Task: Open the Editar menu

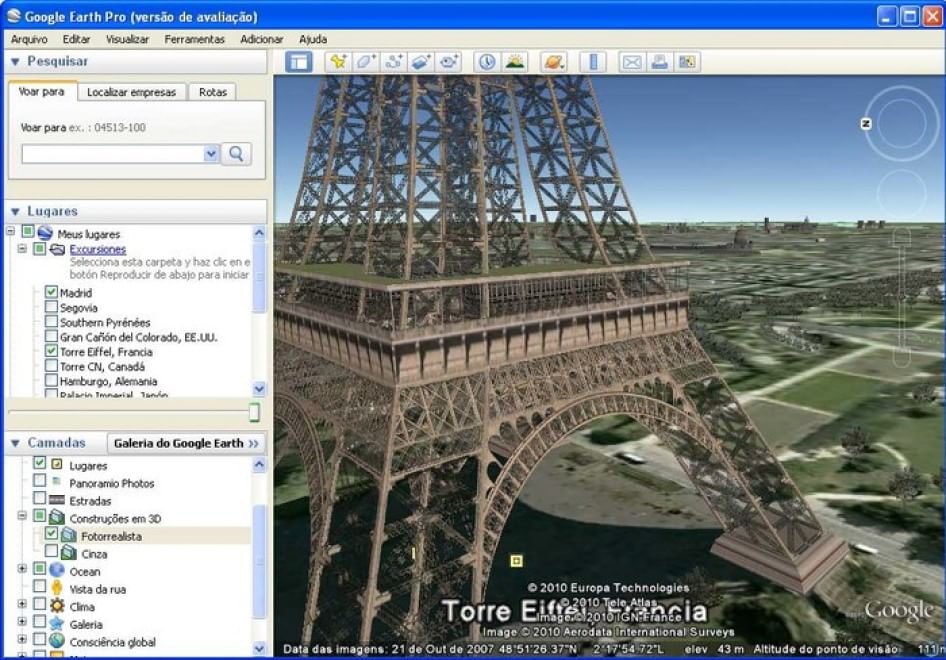Action: click(76, 39)
